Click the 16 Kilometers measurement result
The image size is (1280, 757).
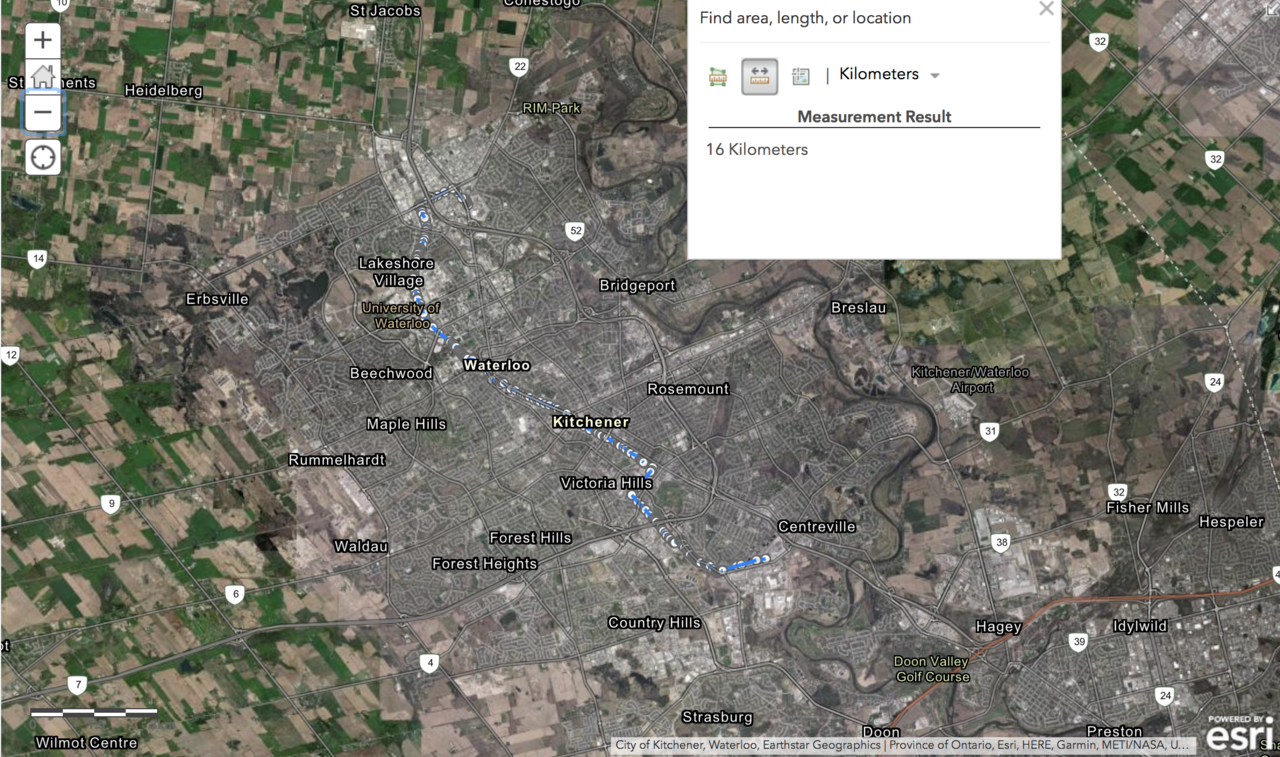757,150
